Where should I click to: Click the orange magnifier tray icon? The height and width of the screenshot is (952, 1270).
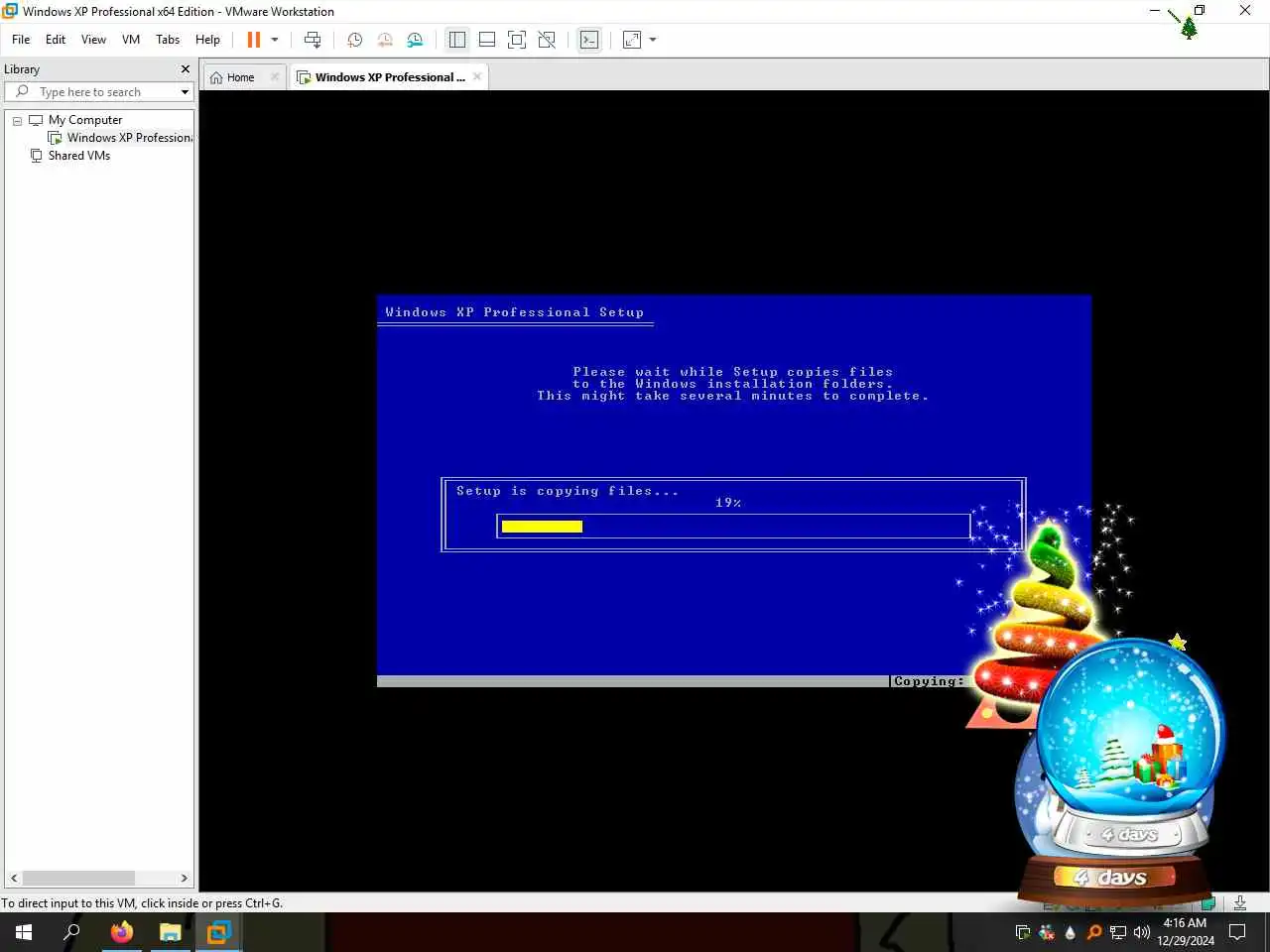[x=1094, y=932]
